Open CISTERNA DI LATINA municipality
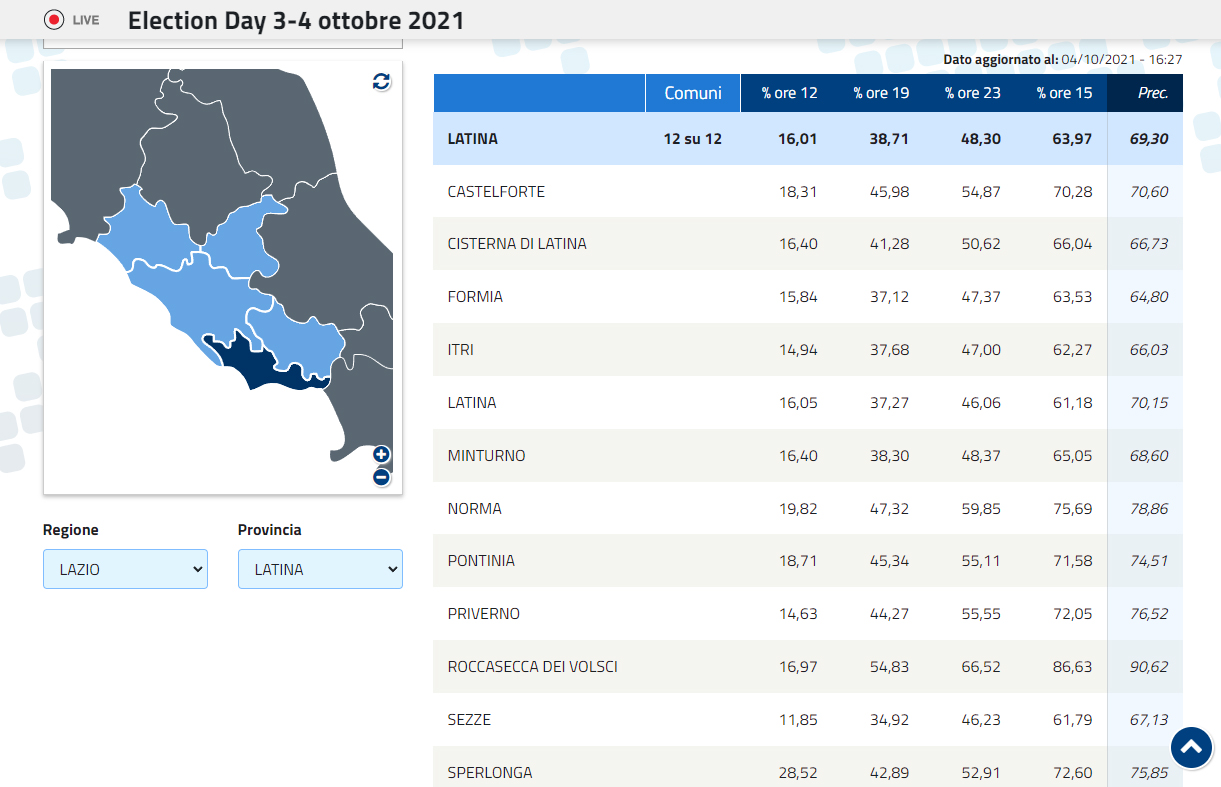The width and height of the screenshot is (1221, 787). click(x=517, y=244)
